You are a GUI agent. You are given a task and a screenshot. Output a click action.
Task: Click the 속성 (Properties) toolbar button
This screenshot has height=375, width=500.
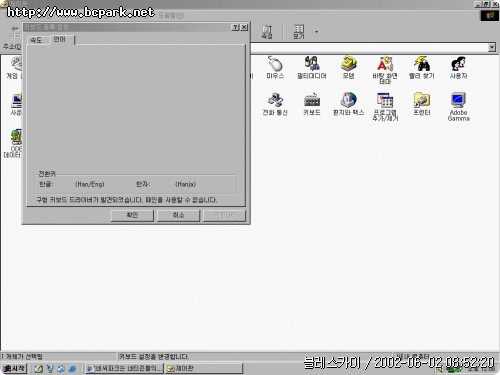[267, 32]
